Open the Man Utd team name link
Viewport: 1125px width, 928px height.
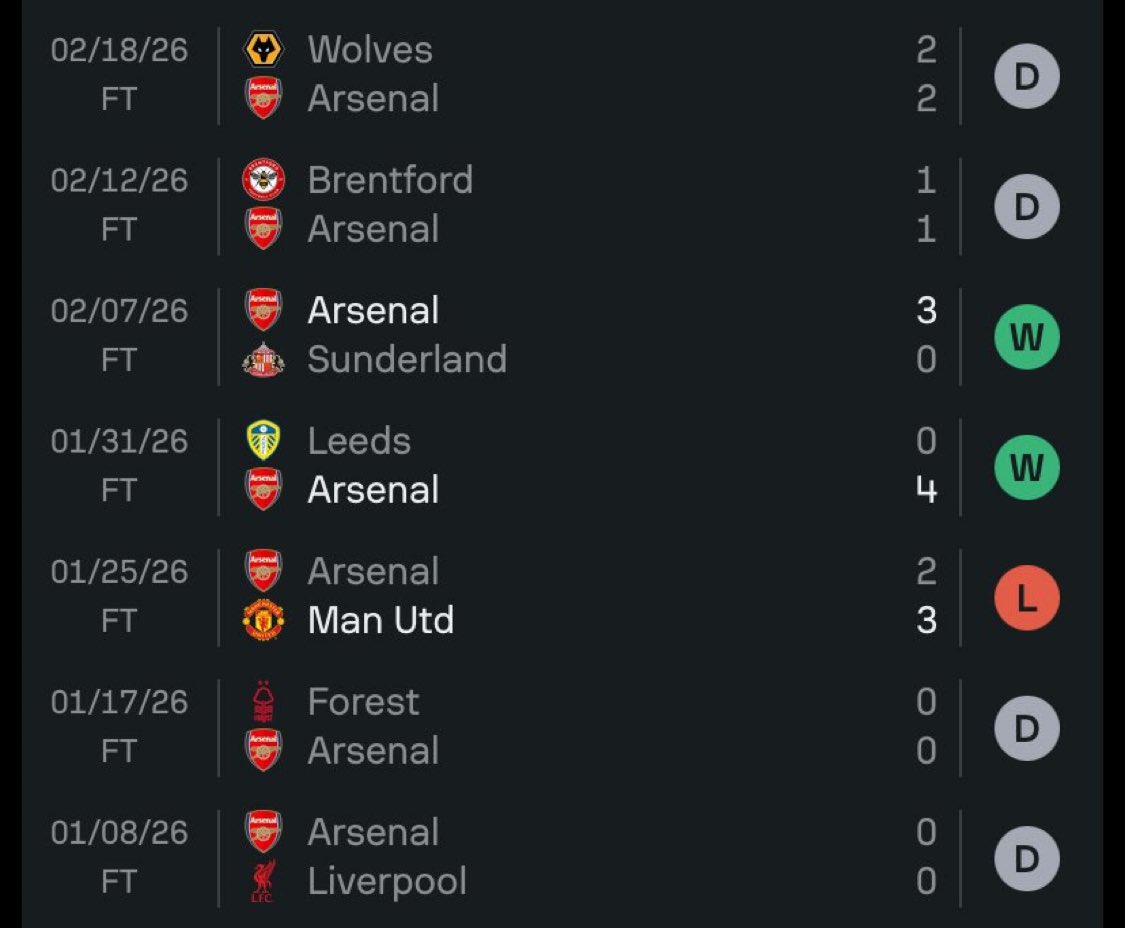(x=381, y=620)
